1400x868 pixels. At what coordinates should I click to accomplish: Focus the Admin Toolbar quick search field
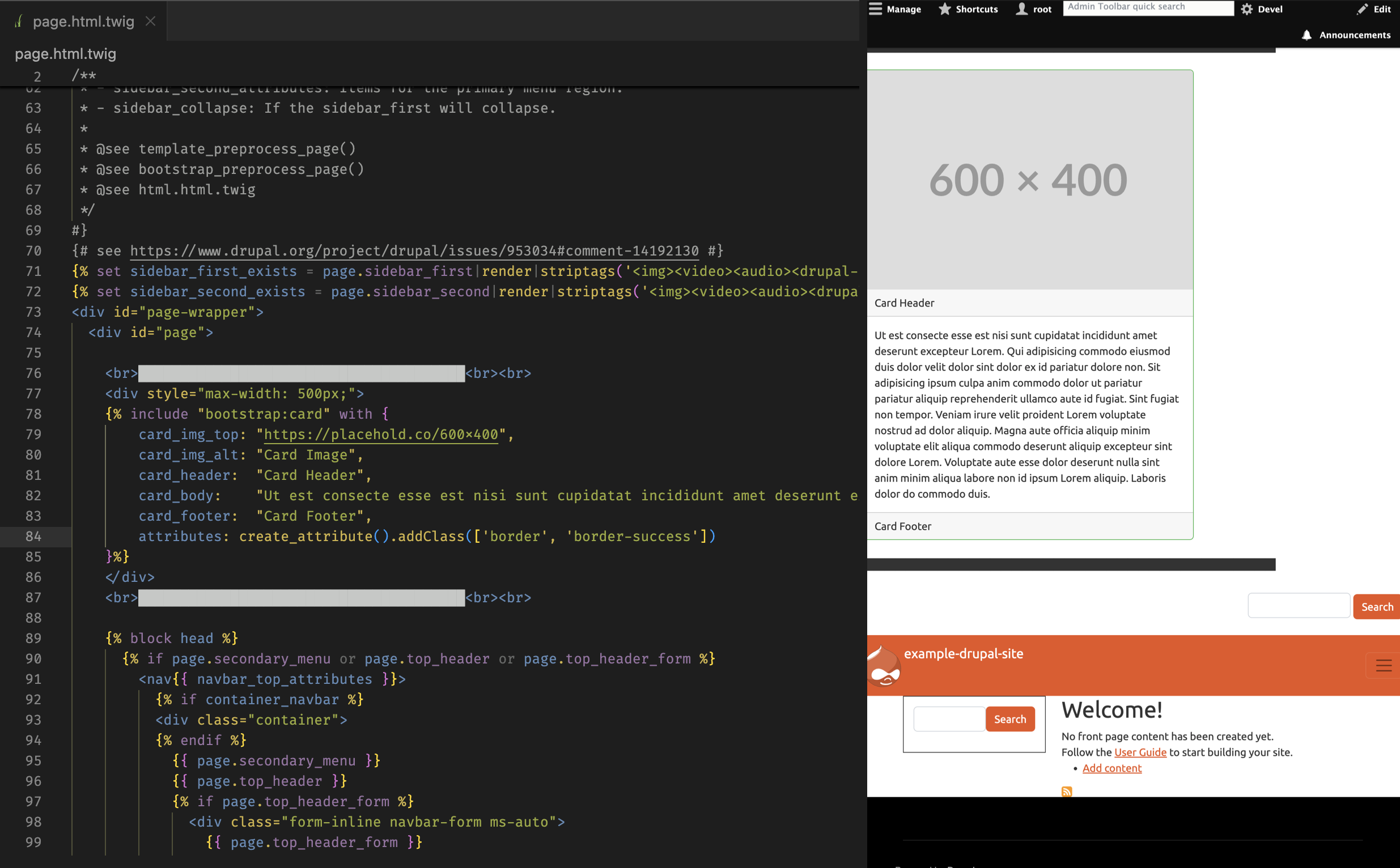tap(1147, 7)
